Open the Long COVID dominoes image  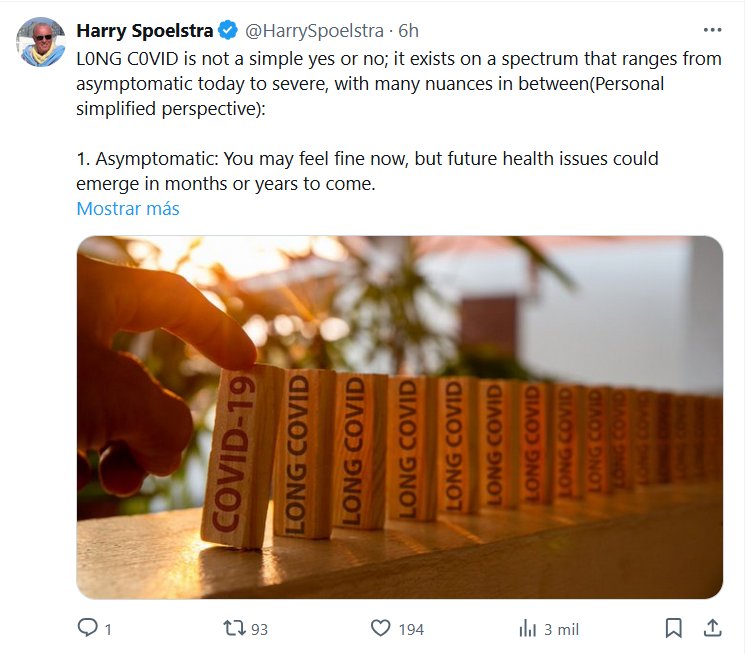(x=399, y=417)
